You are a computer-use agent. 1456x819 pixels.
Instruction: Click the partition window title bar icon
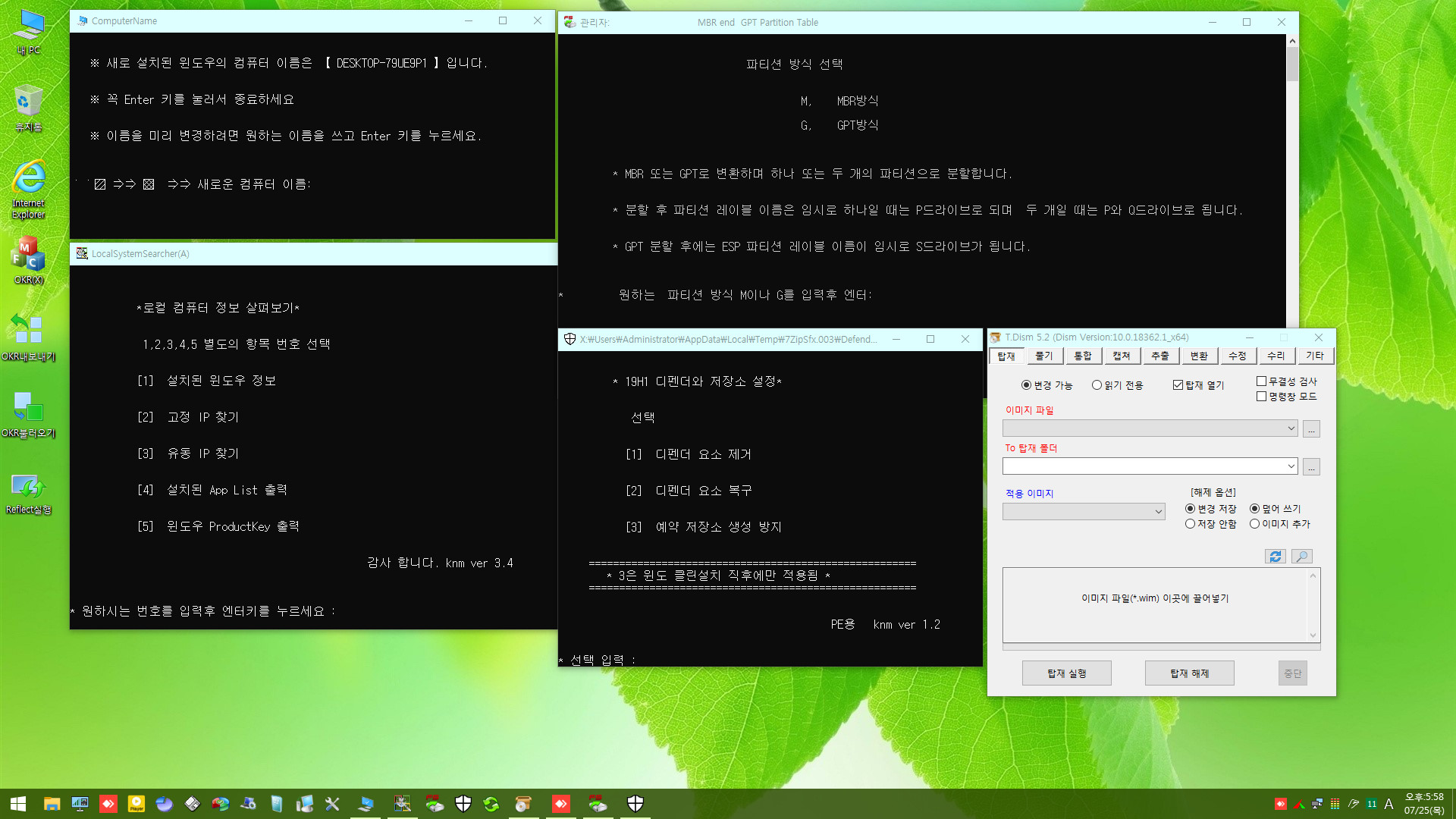[x=570, y=22]
